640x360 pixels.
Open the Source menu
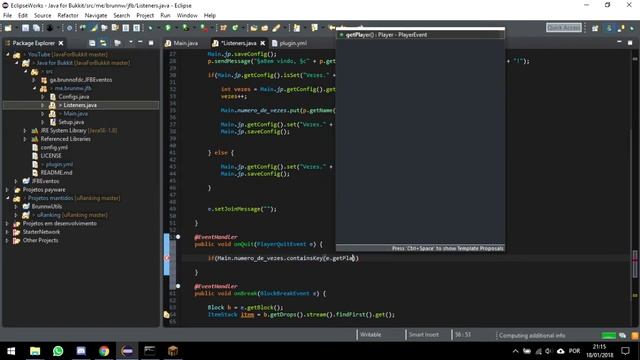coord(42,16)
